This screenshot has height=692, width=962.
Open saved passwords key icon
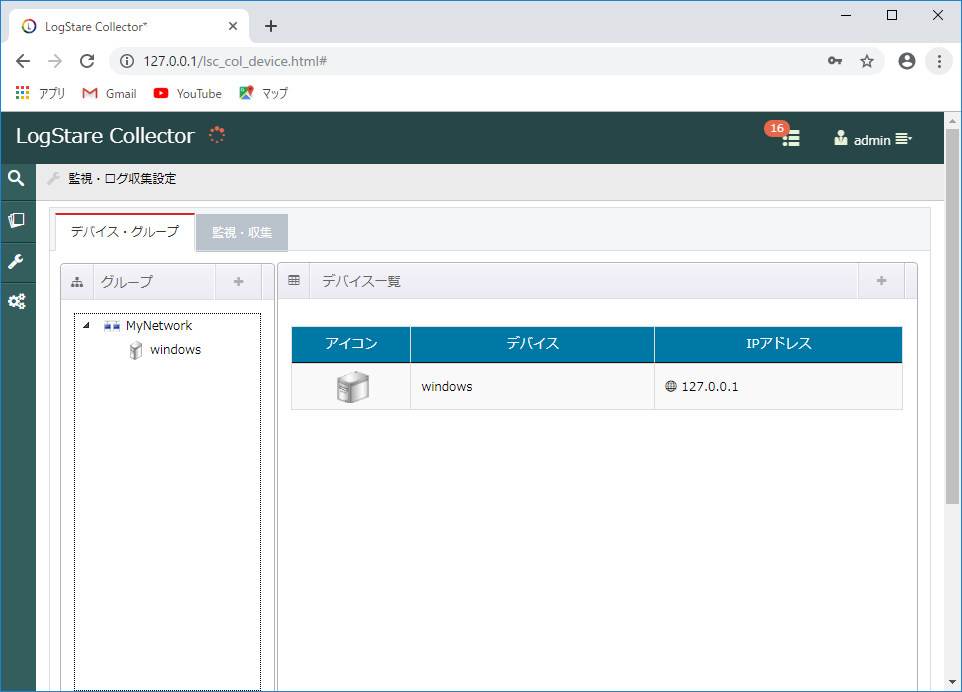click(835, 61)
